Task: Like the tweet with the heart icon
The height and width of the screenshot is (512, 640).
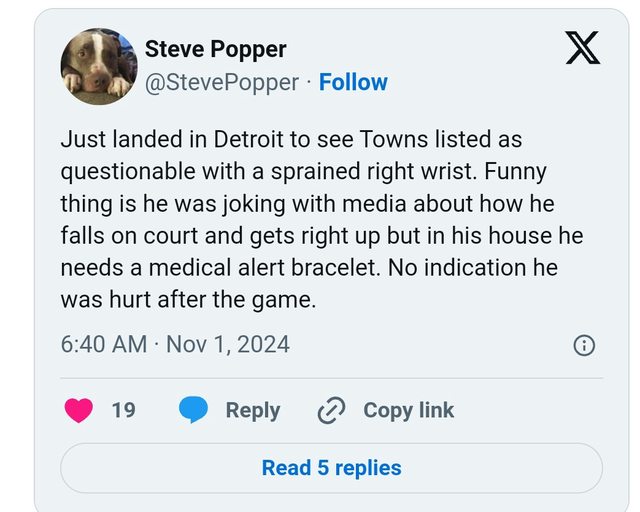Action: click(78, 410)
